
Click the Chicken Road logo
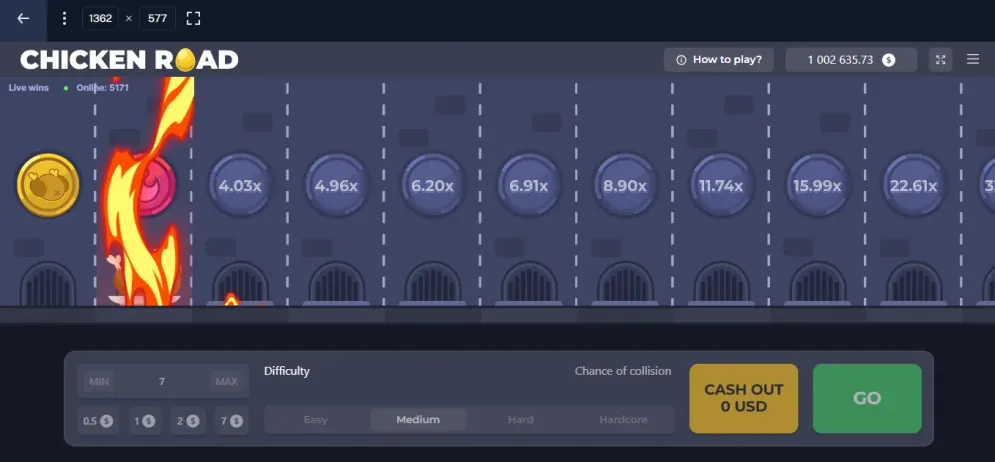tap(129, 60)
